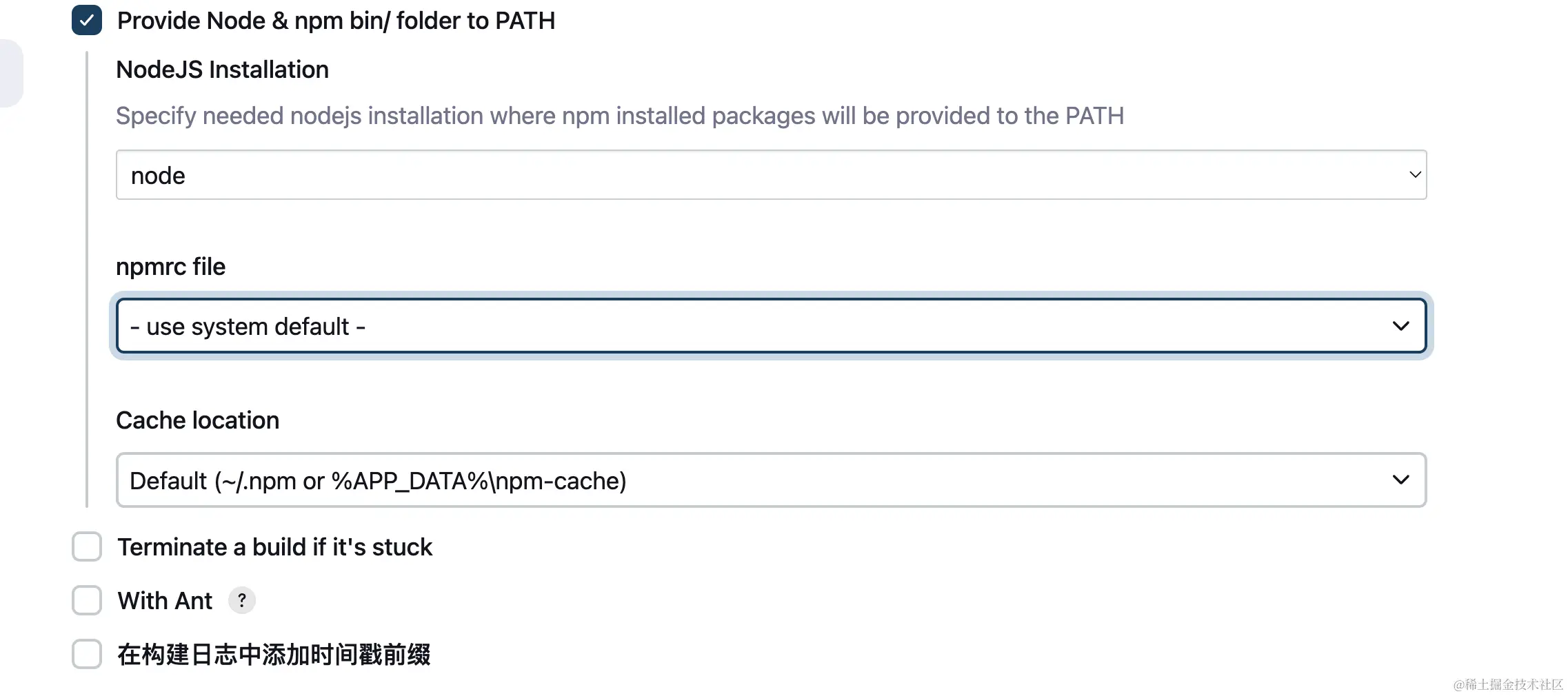
Task: Click chevron arrow of Cache location selector
Action: (1400, 480)
